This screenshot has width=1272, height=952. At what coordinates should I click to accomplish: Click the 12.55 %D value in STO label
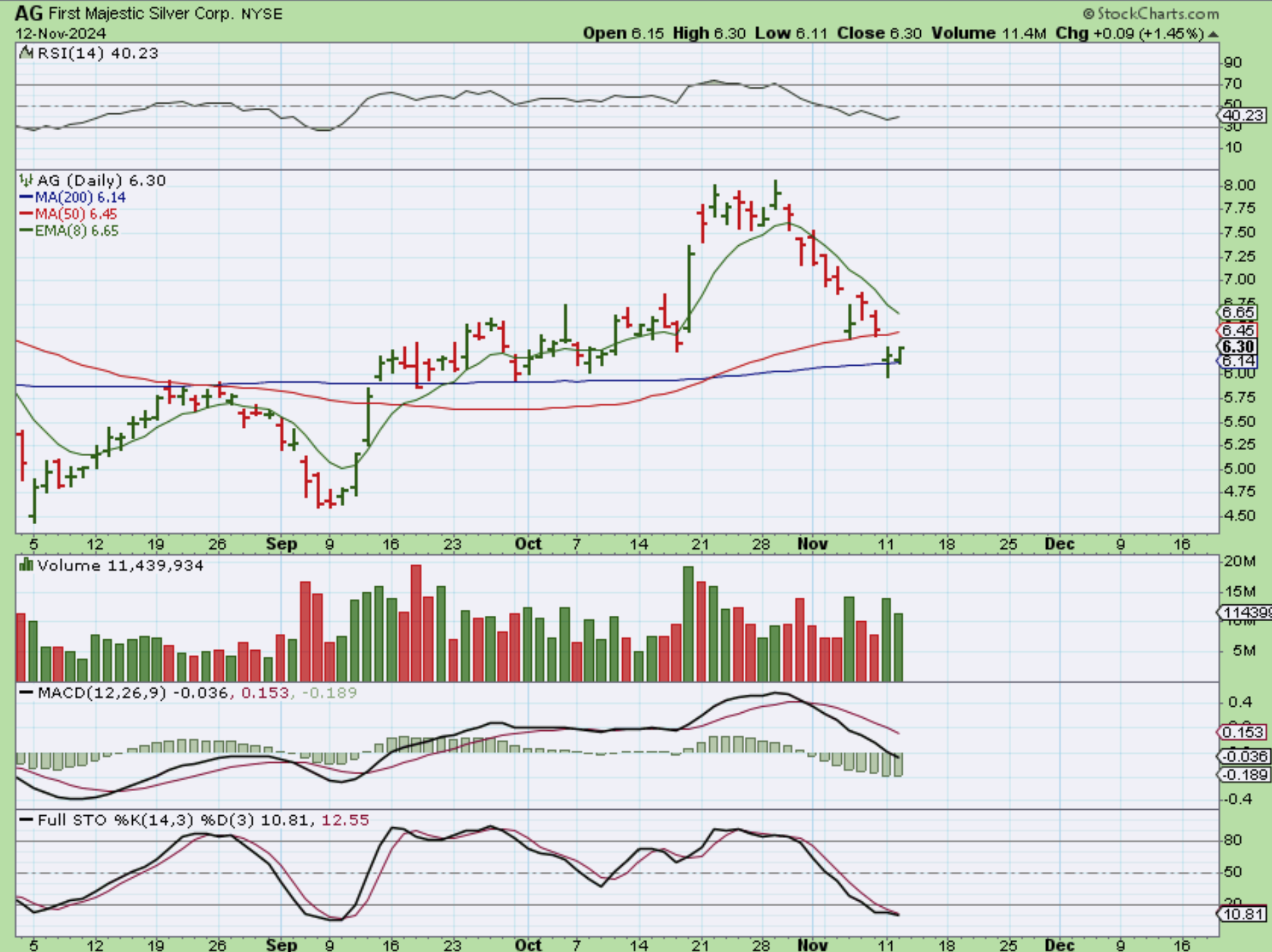tap(345, 819)
